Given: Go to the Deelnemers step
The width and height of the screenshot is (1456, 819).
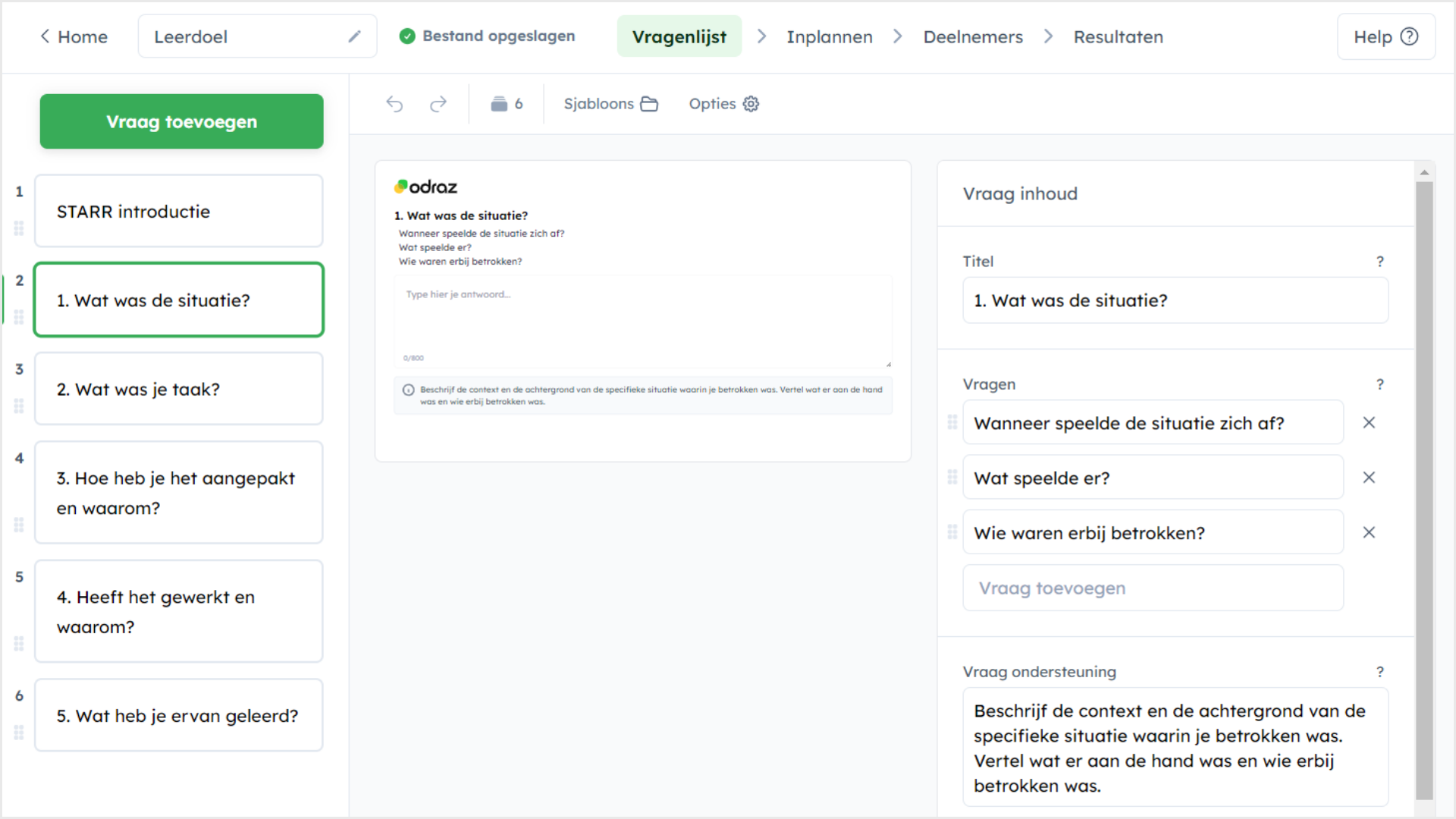Looking at the screenshot, I should pos(973,36).
